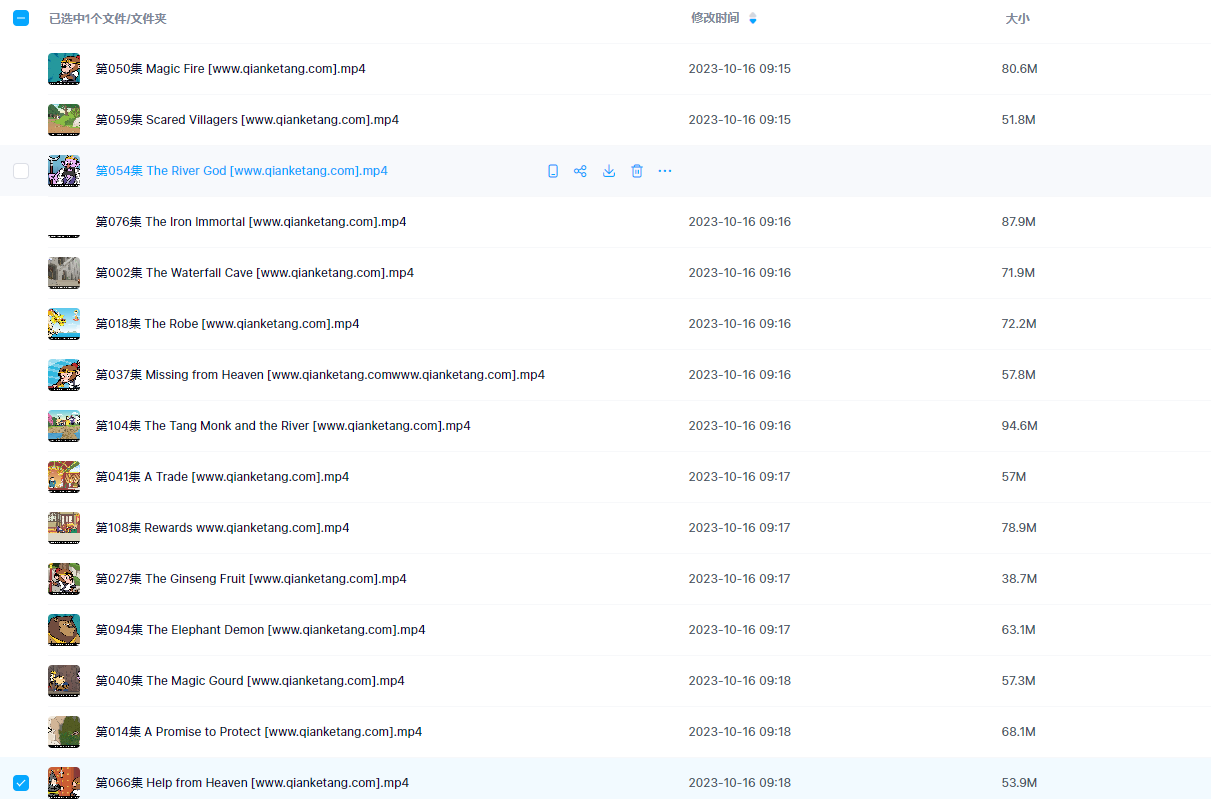Image resolution: width=1211 pixels, height=799 pixels.
Task: Click the phone icon on River God row
Action: pyautogui.click(x=553, y=171)
